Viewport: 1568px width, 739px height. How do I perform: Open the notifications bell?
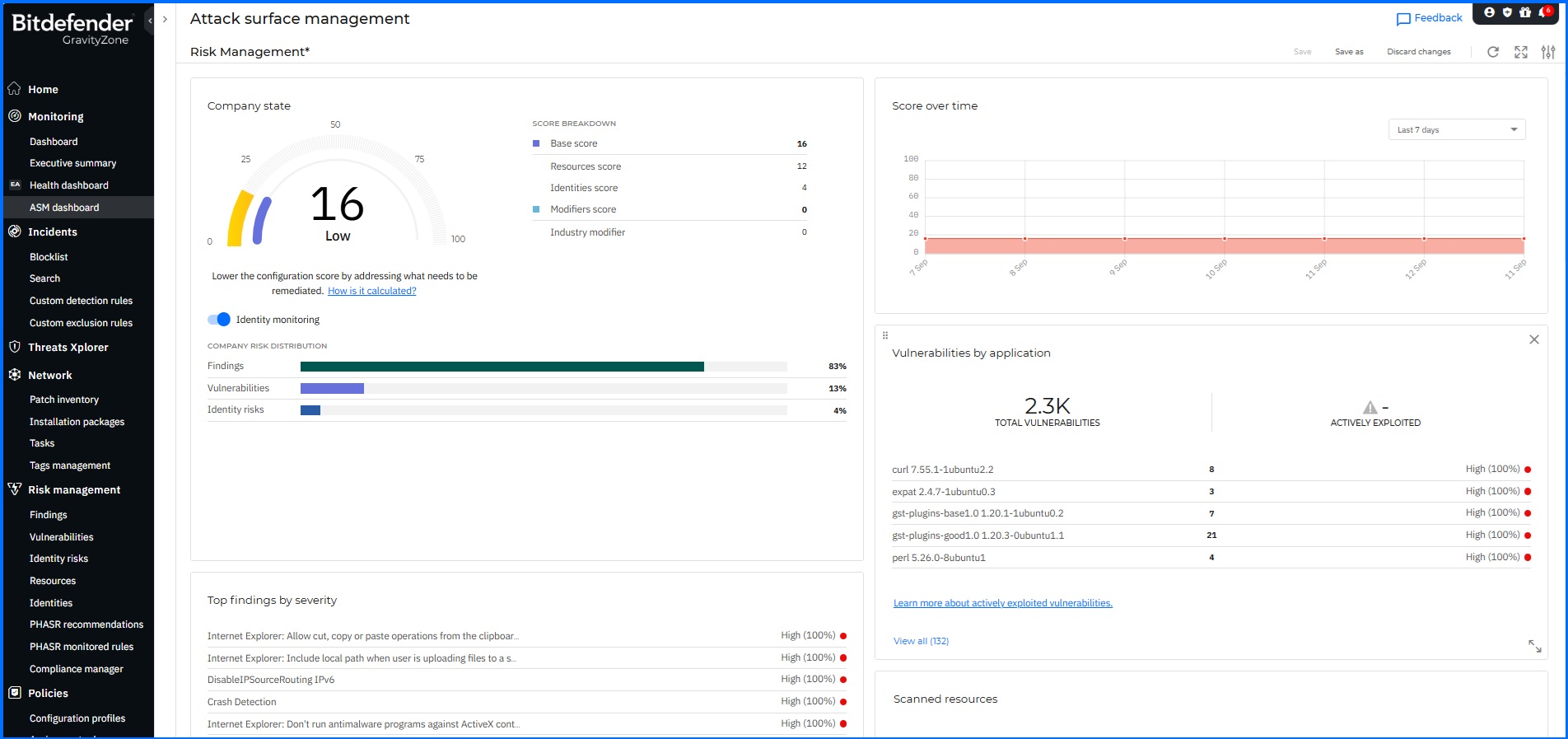1543,12
